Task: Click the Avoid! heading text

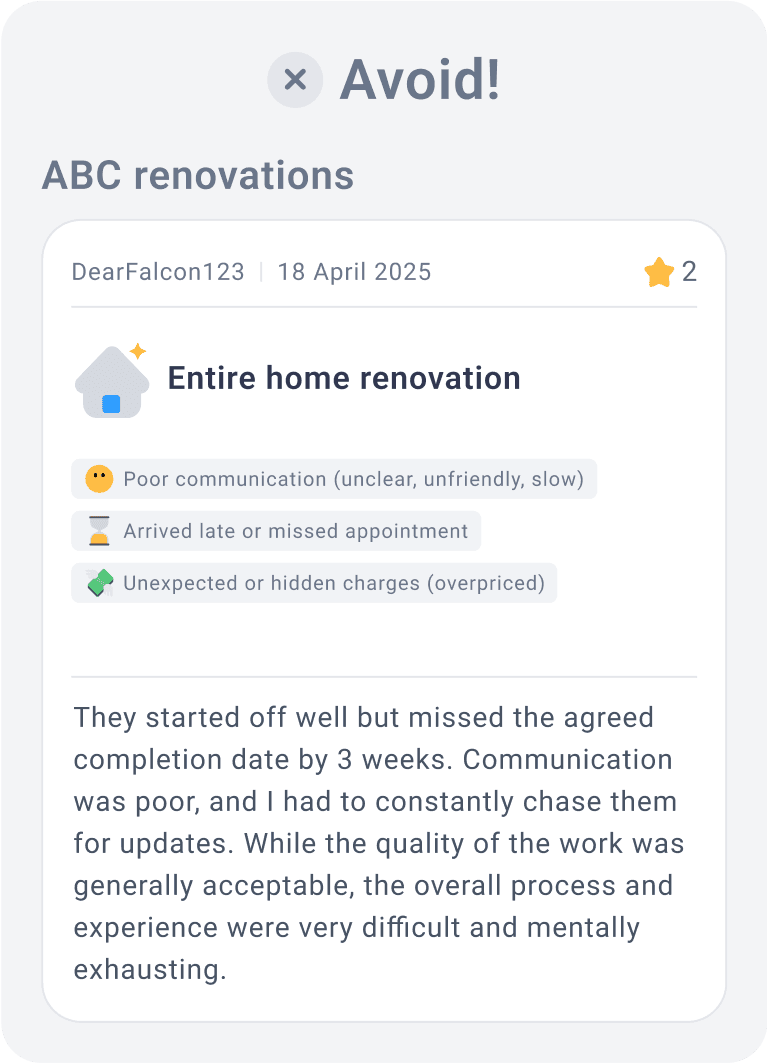Action: tap(420, 79)
